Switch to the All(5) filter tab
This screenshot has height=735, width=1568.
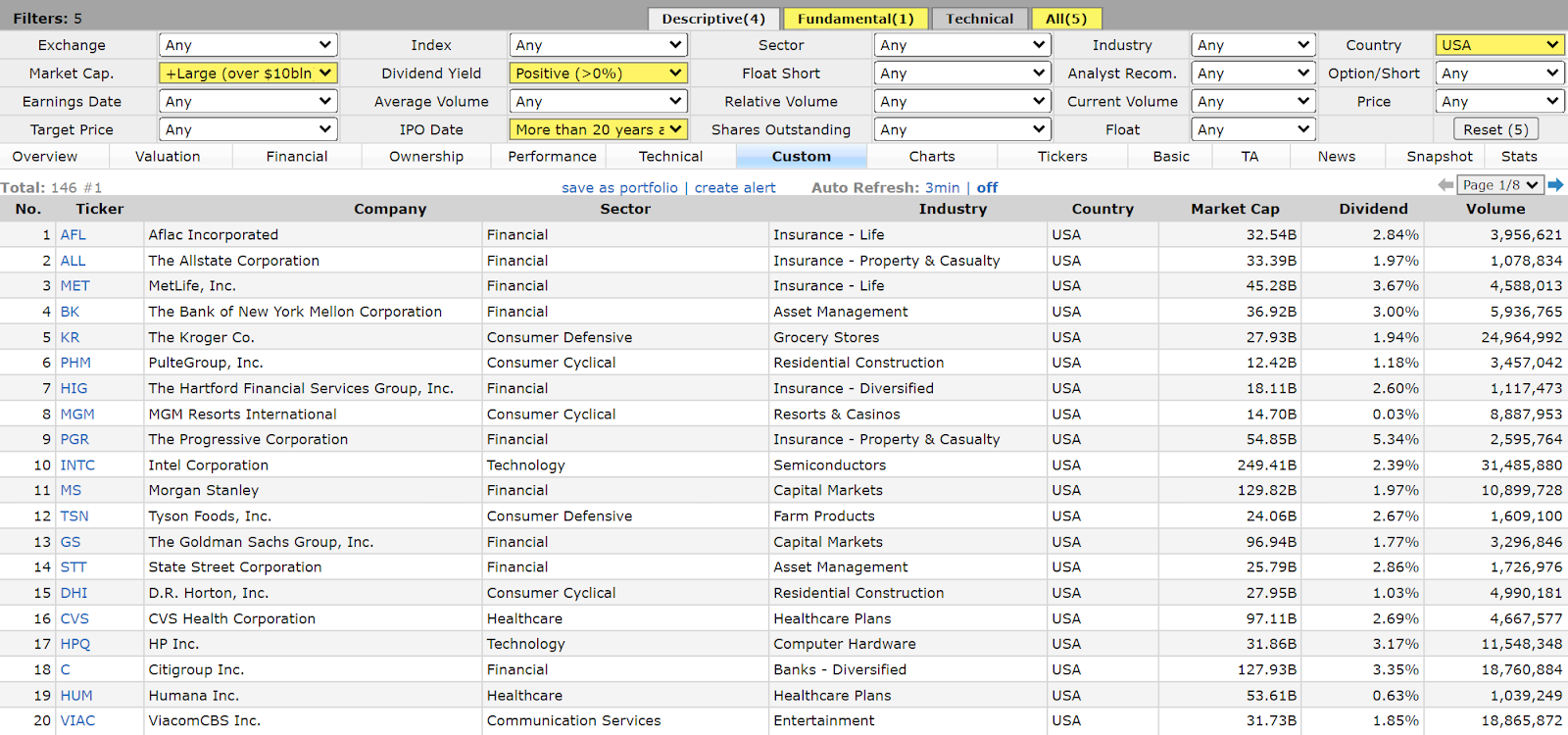point(1066,19)
